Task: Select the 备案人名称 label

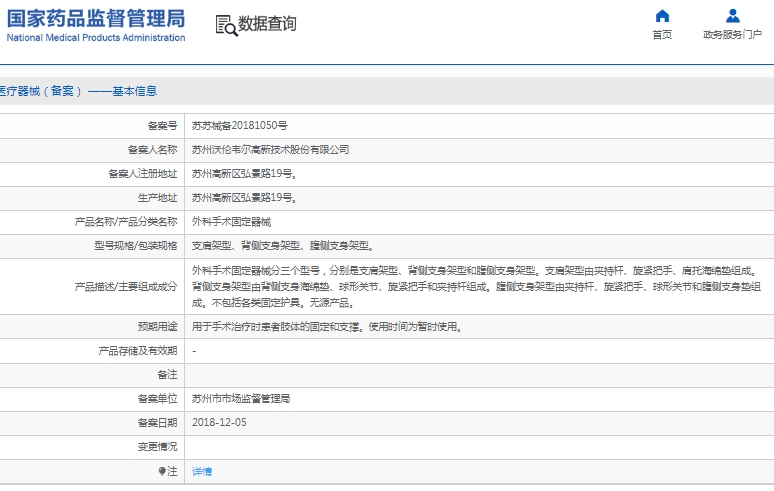Action: [x=153, y=150]
